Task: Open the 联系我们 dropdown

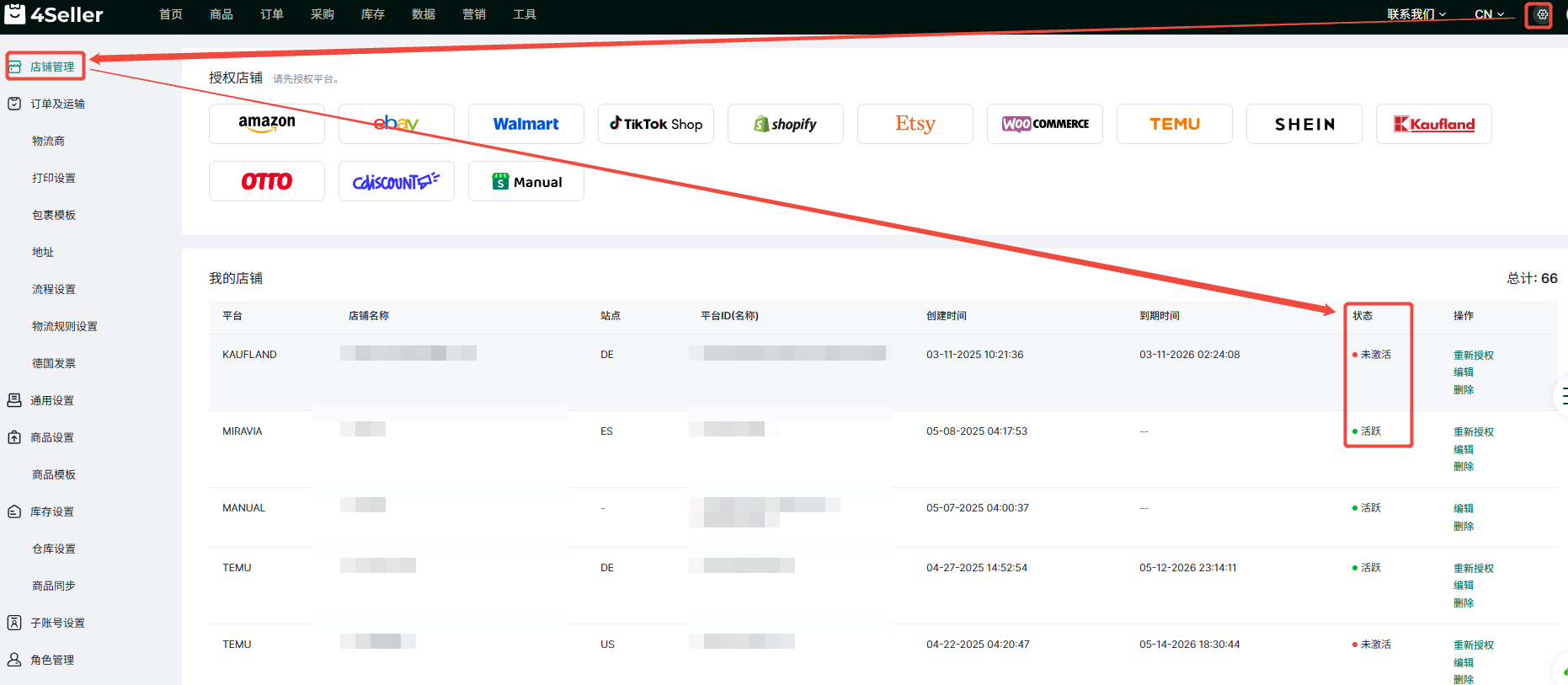Action: point(1416,14)
